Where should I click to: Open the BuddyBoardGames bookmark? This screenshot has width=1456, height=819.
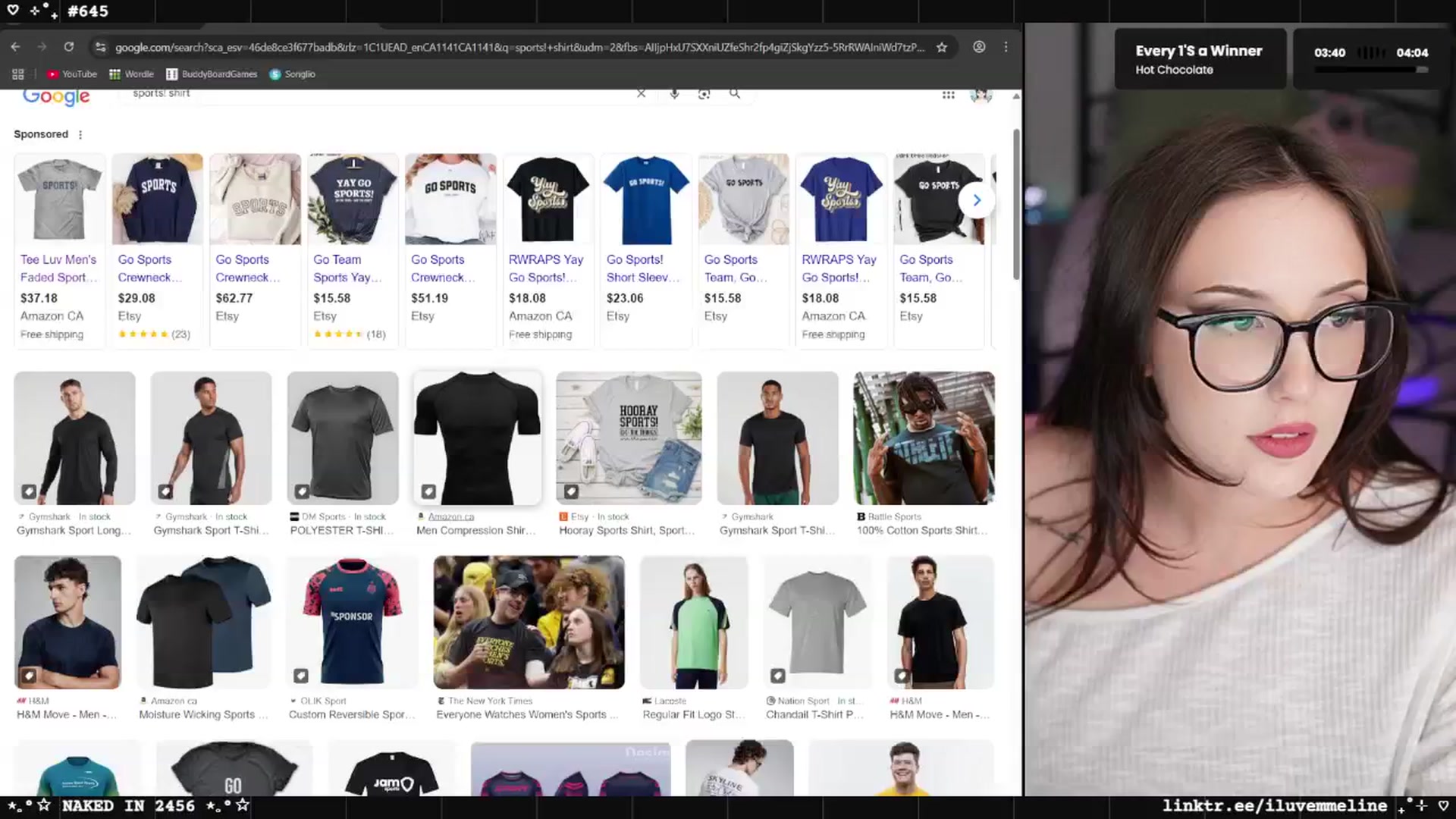[212, 74]
